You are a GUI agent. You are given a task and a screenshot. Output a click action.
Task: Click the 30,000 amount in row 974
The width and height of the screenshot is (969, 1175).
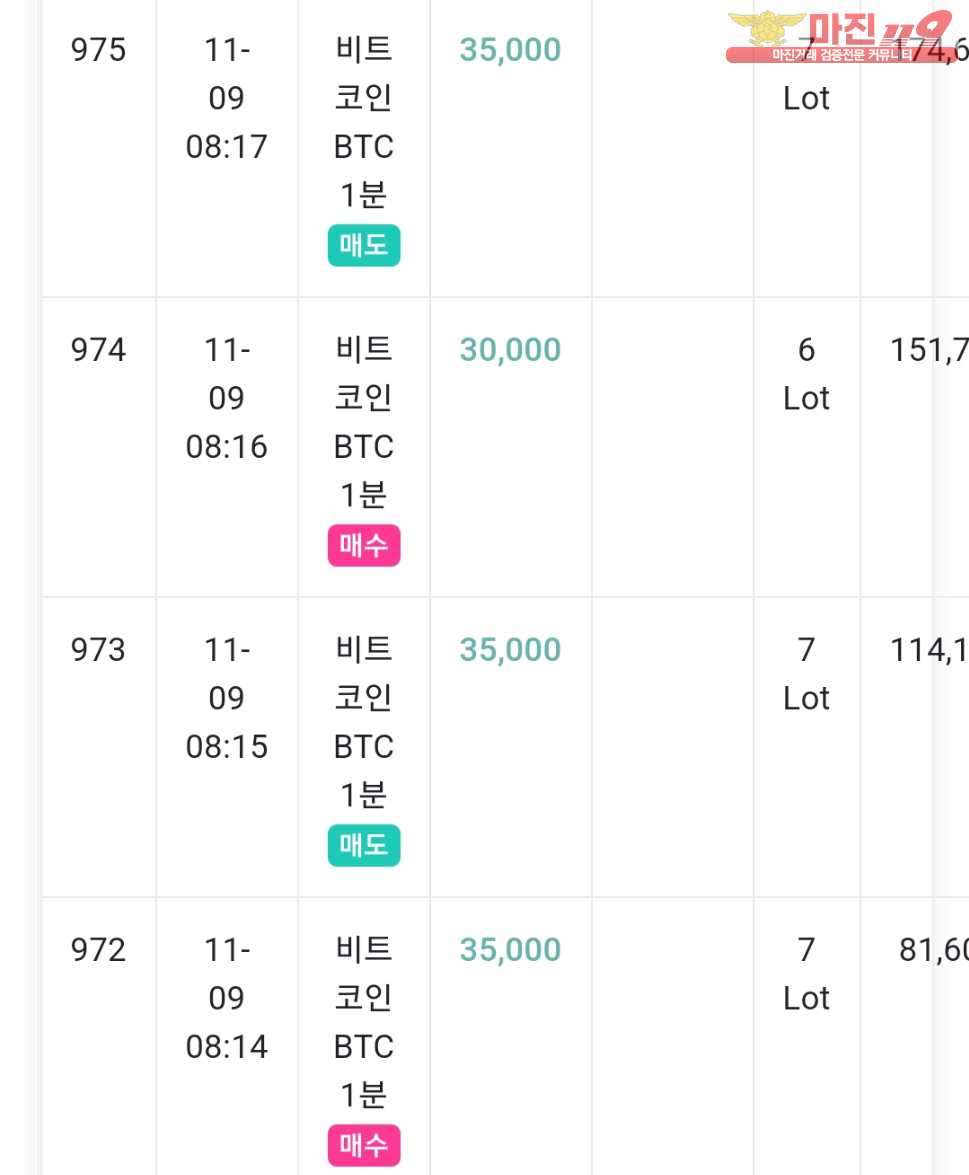(x=510, y=350)
